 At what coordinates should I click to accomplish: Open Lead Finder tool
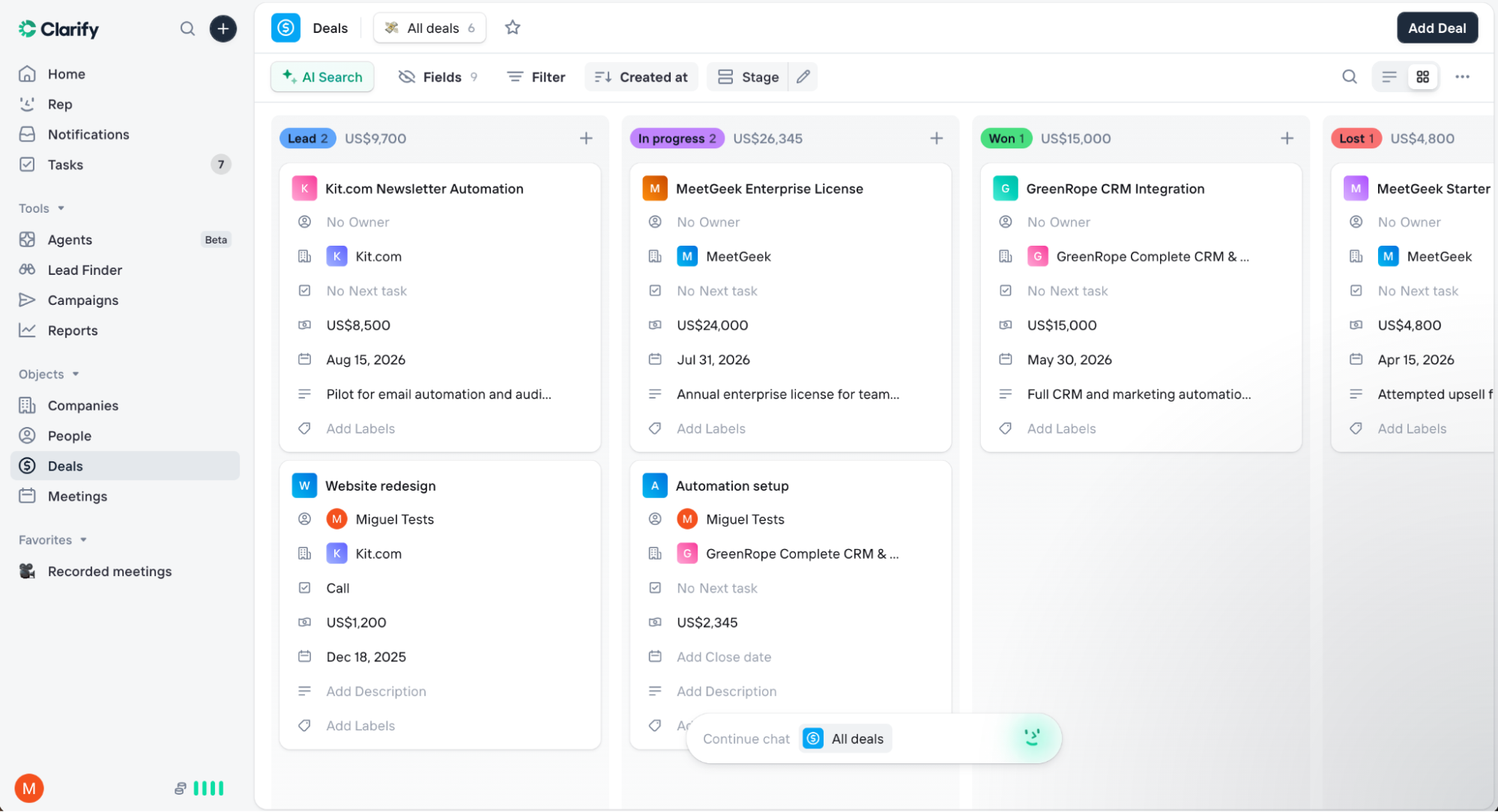(125, 270)
